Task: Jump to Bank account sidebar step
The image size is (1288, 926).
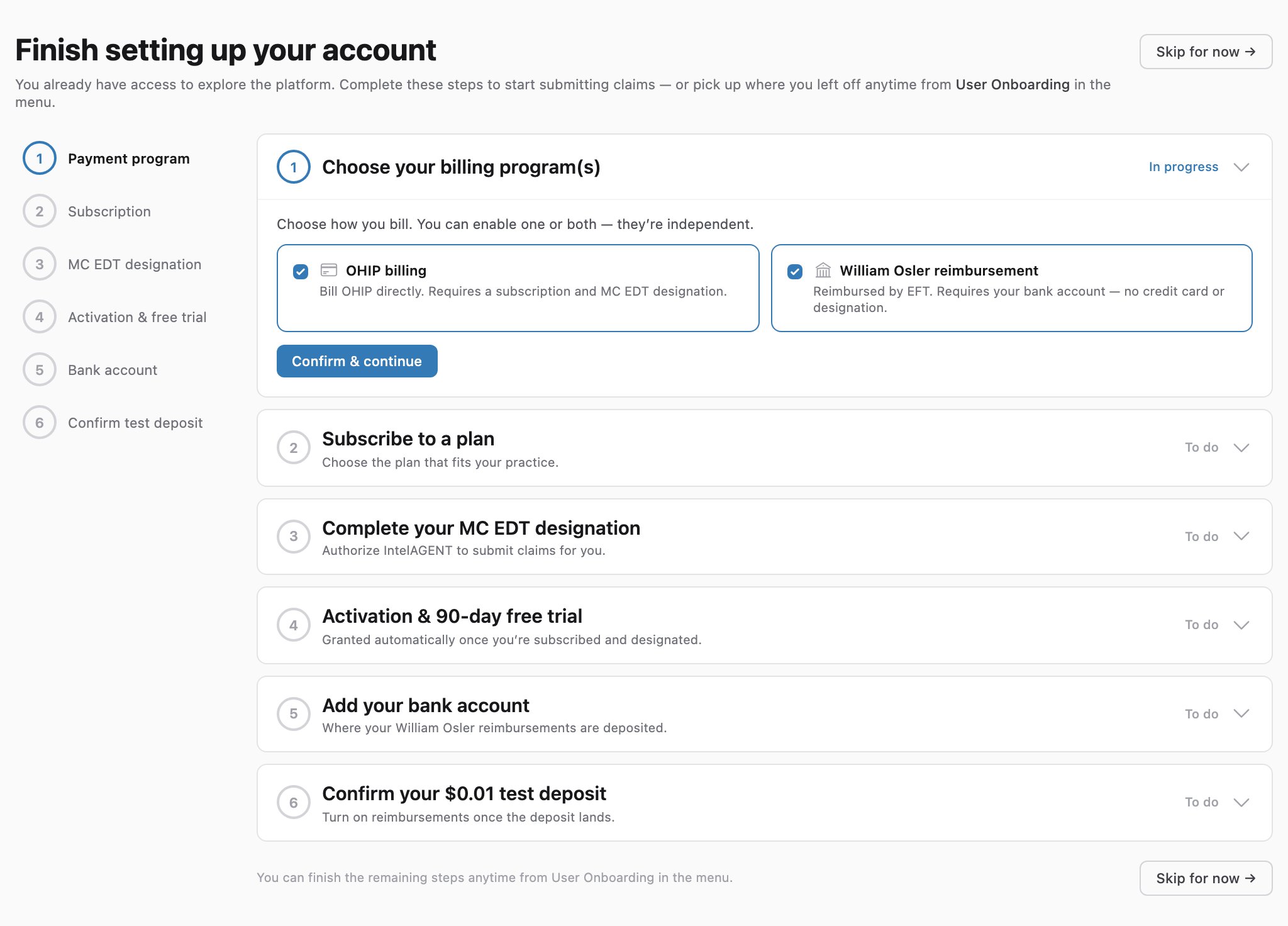Action: point(113,370)
